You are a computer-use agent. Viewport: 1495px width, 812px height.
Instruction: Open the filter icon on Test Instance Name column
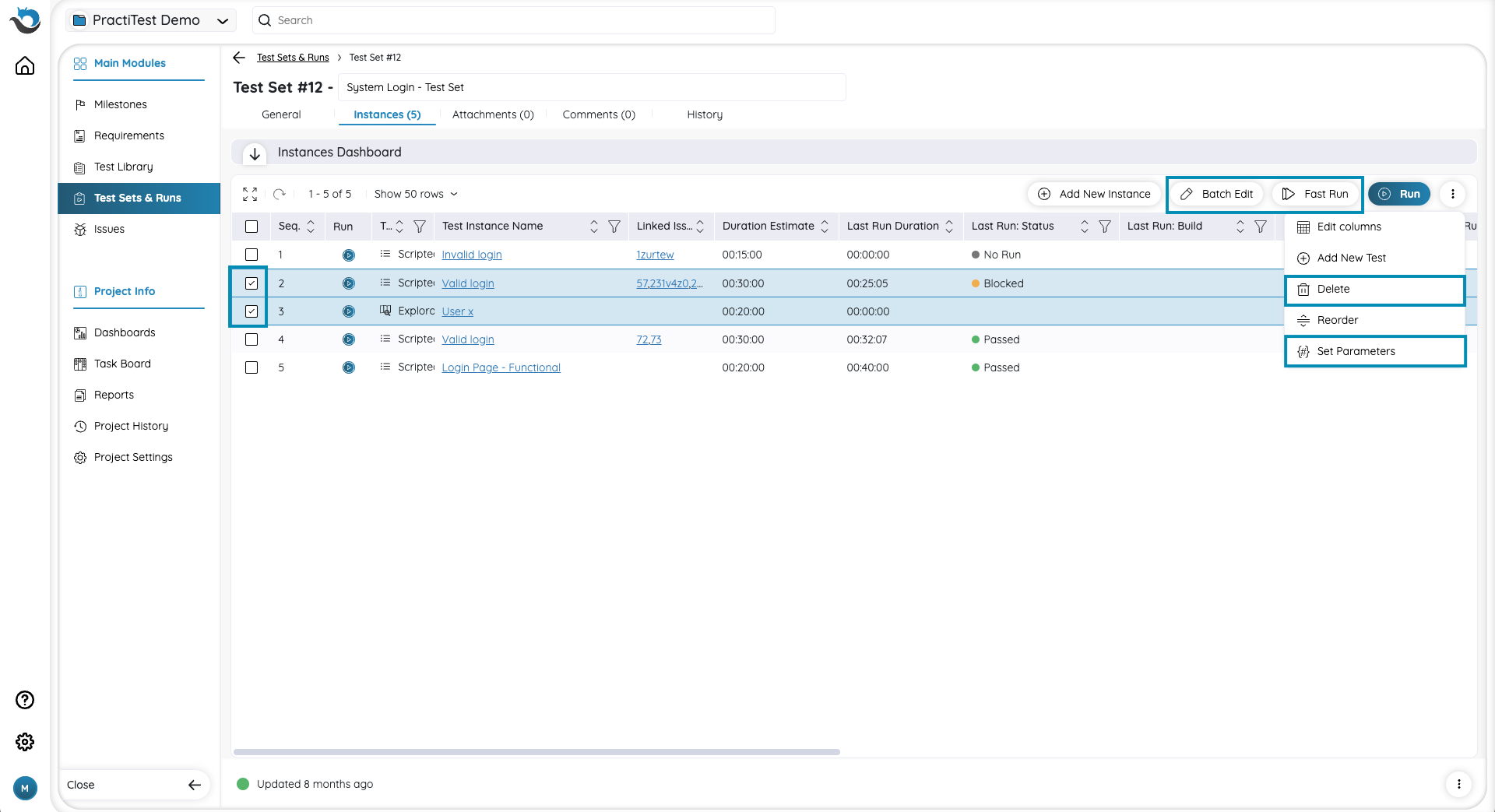[x=614, y=227]
